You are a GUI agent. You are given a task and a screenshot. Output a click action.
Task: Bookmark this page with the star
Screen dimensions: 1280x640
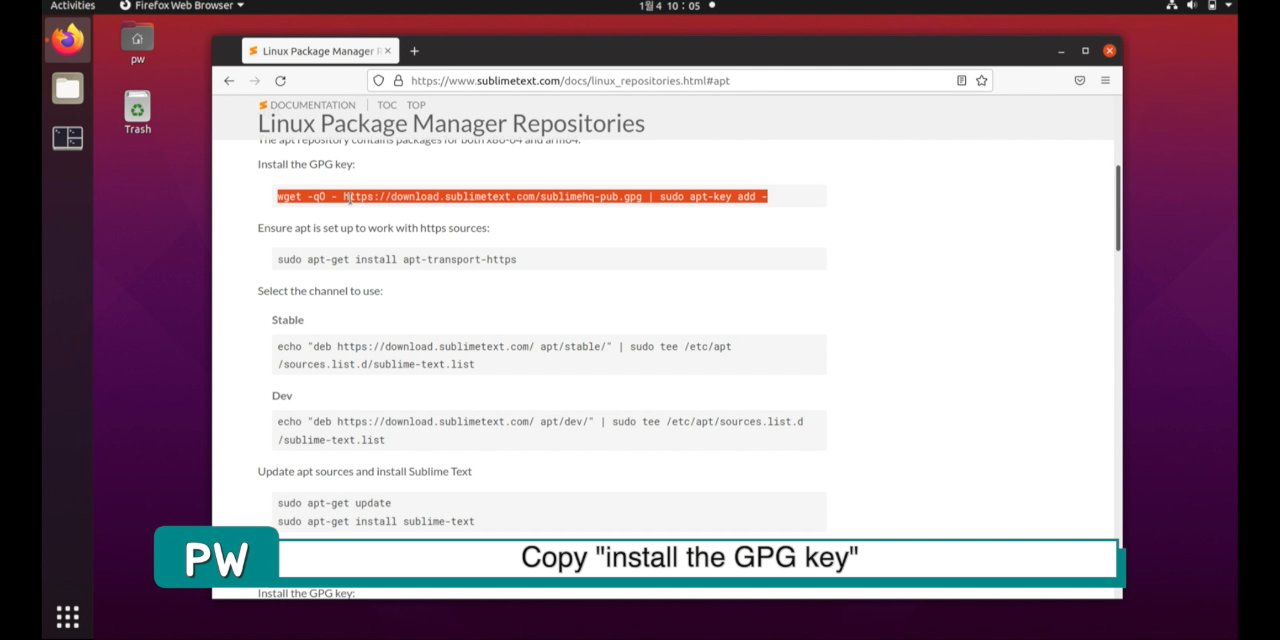coord(982,81)
